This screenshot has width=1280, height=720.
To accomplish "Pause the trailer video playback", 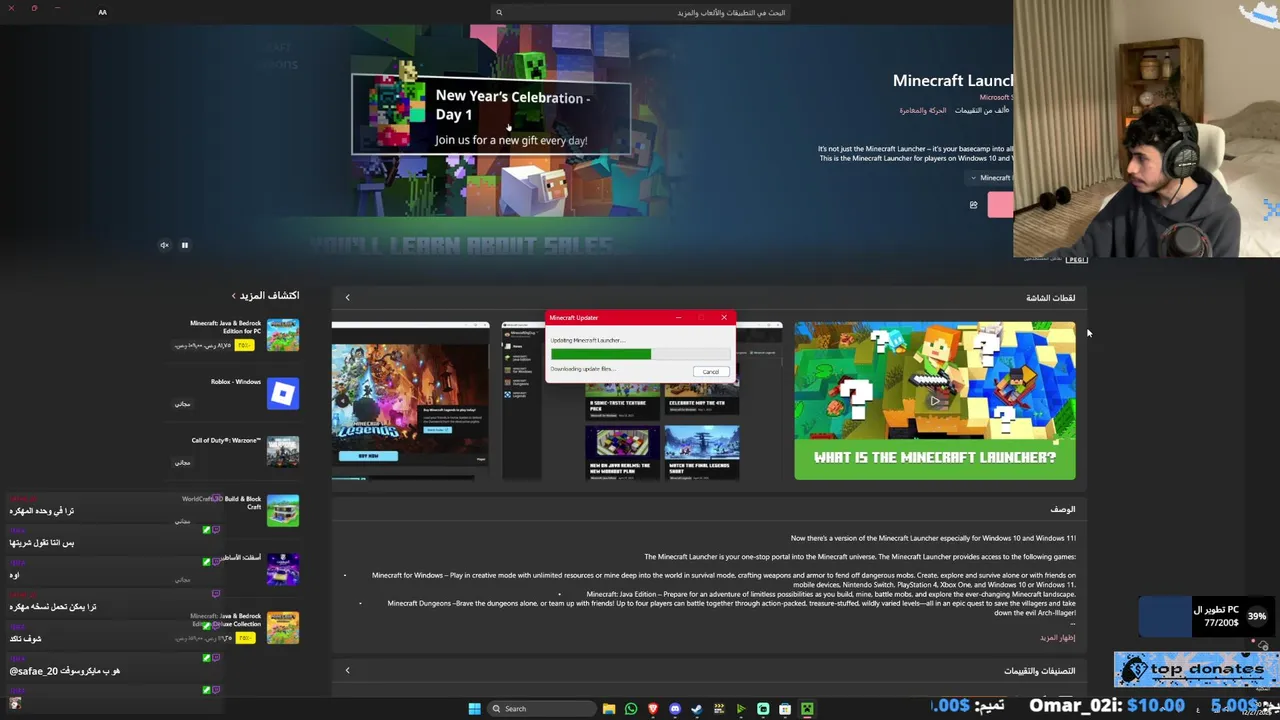I will click(184, 245).
